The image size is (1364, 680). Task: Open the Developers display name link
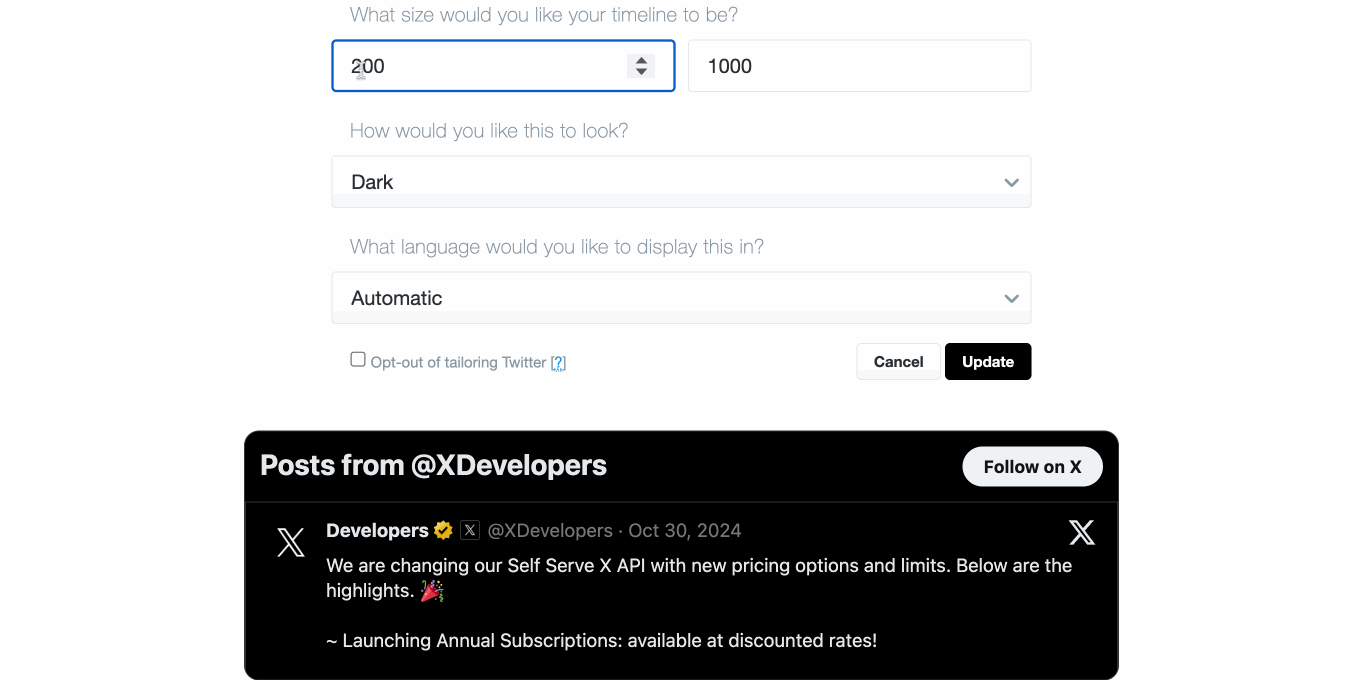[x=377, y=531]
